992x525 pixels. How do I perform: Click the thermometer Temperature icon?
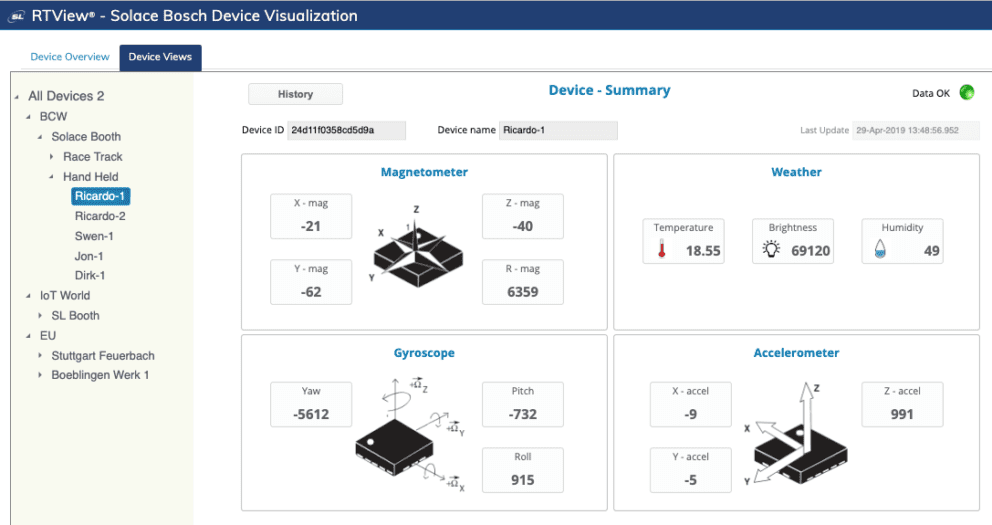[x=661, y=250]
